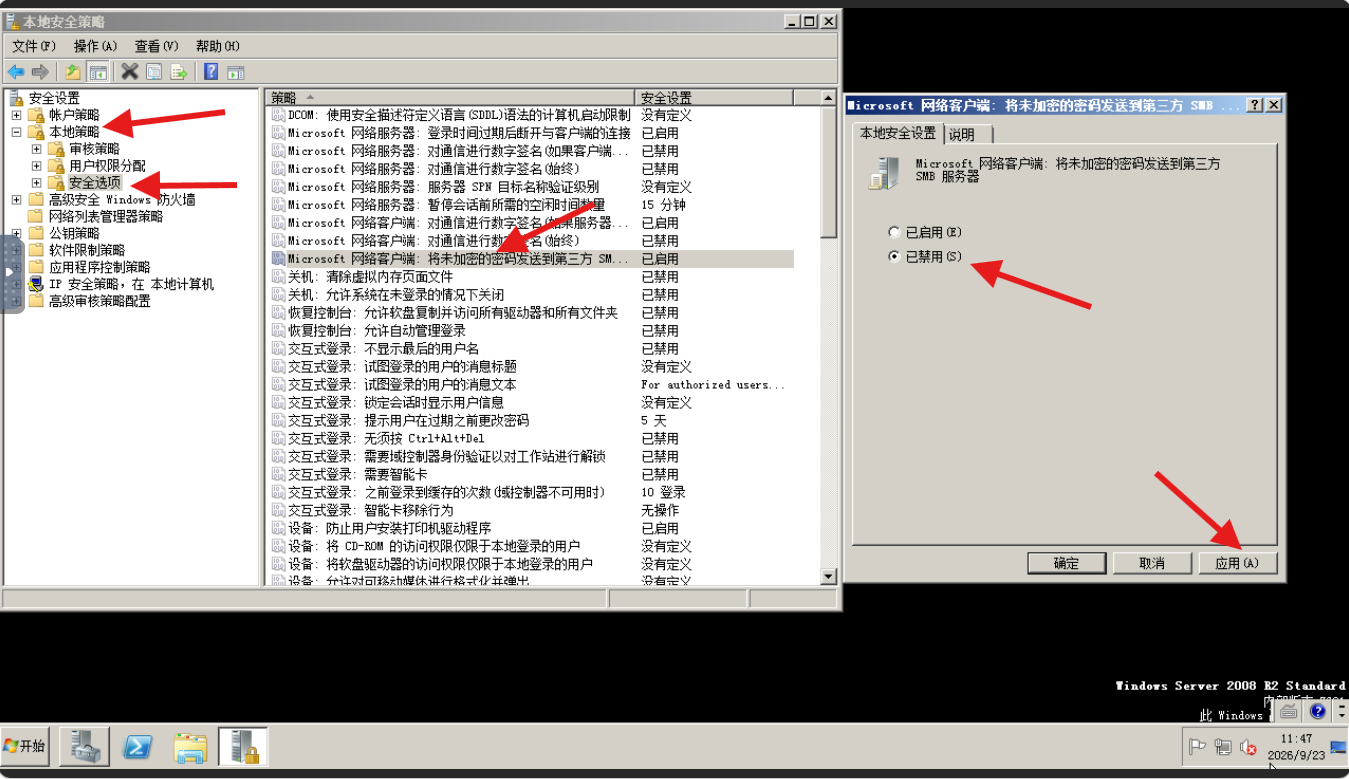Sort by the 策略 column header
The image size is (1349, 779).
(x=451, y=98)
